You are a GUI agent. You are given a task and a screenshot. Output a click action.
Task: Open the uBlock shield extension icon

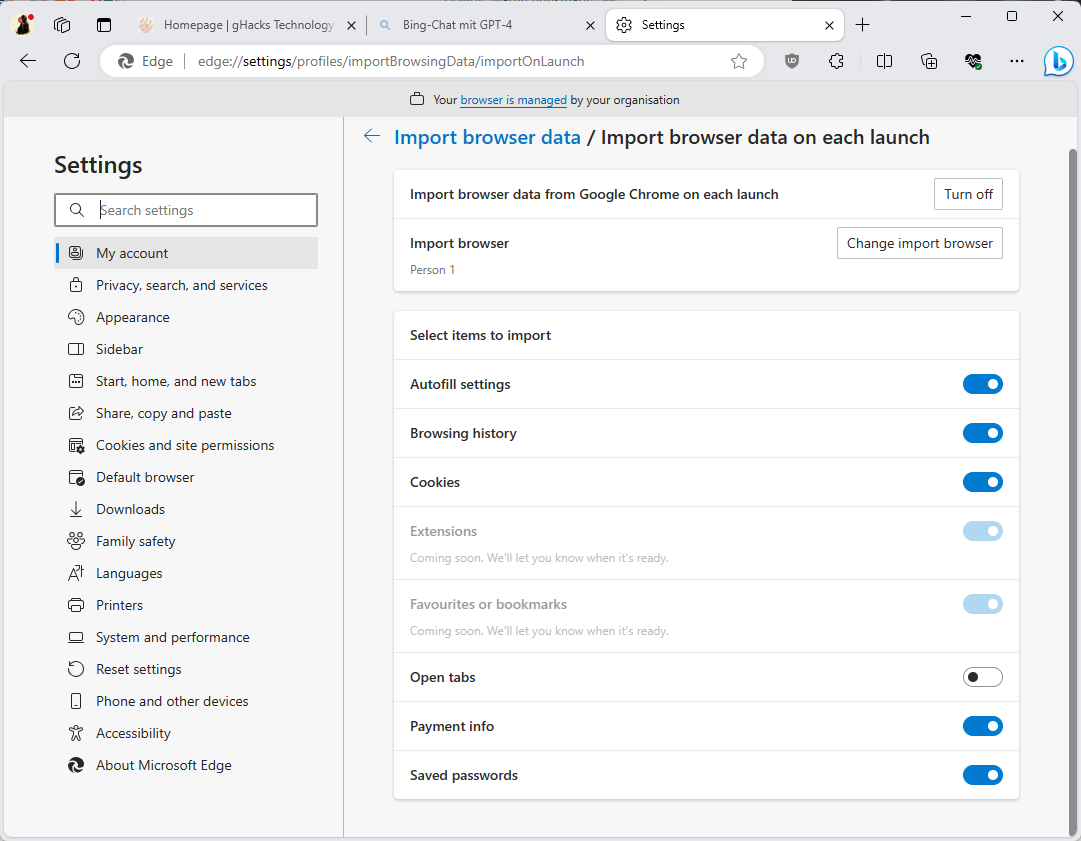792,61
